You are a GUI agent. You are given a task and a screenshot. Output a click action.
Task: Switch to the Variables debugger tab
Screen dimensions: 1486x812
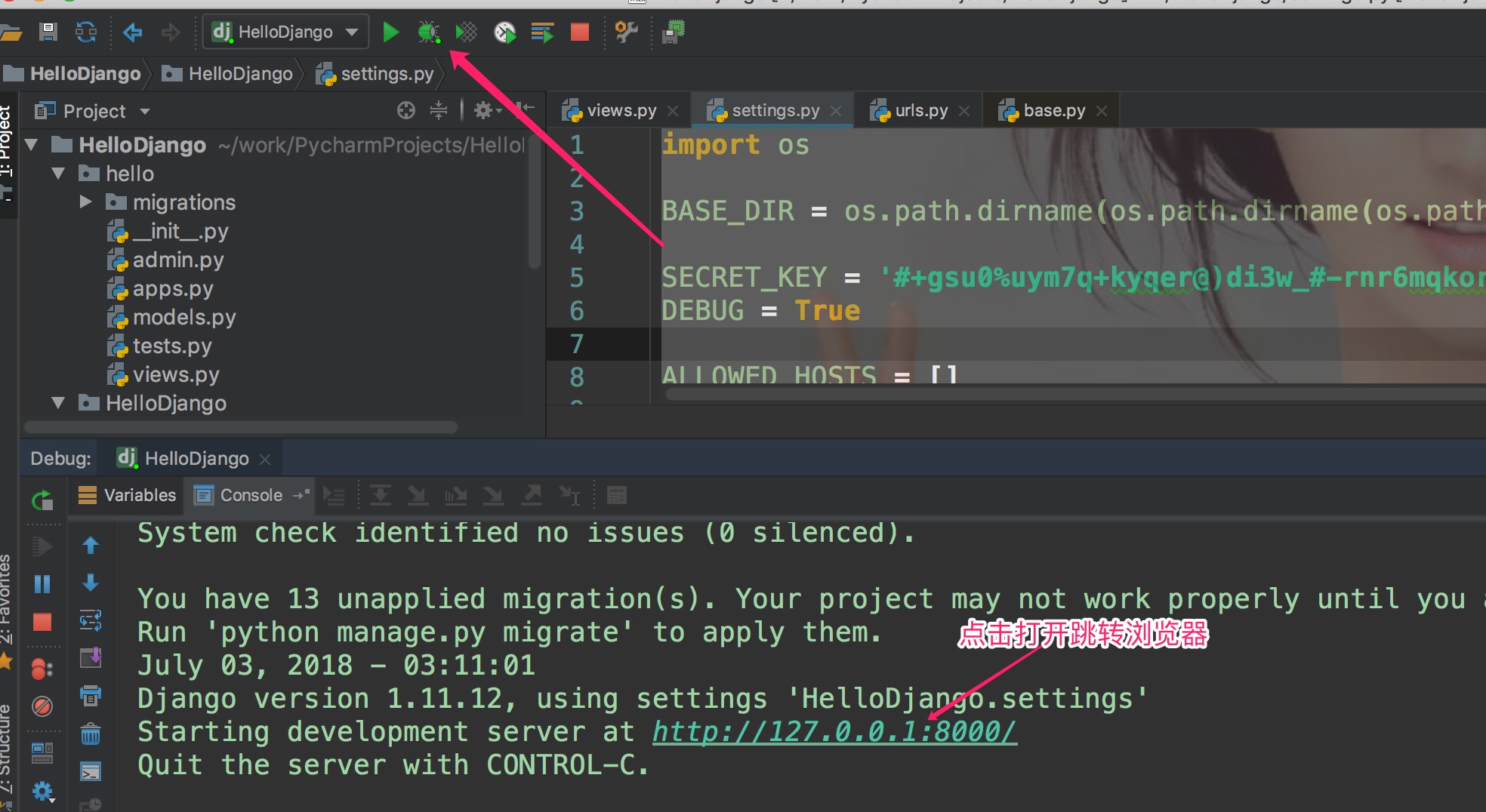[128, 496]
